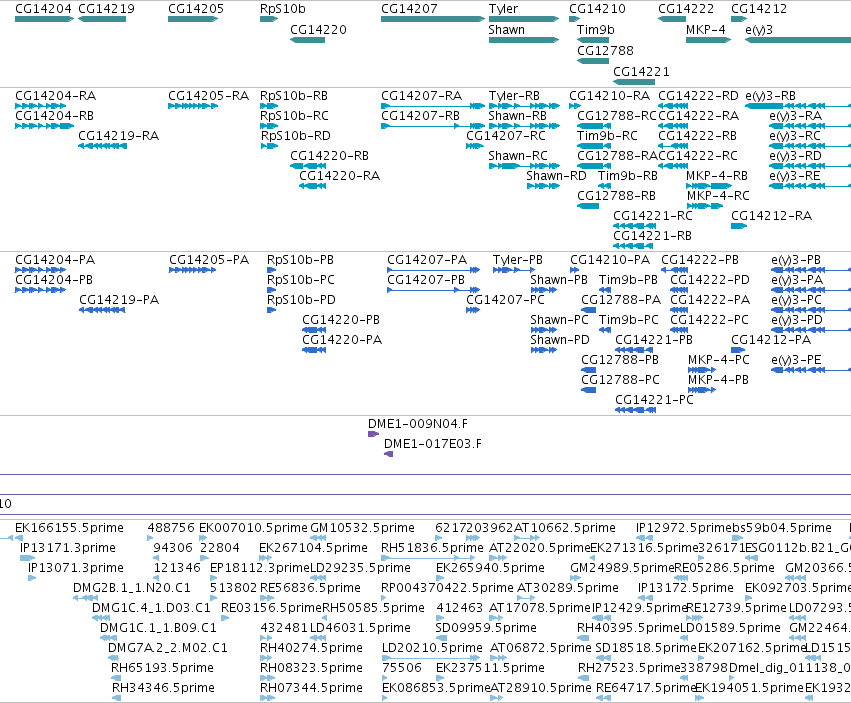Viewport: 851px width, 703px height.
Task: Select transcript CG14221-RC
Action: point(653,216)
